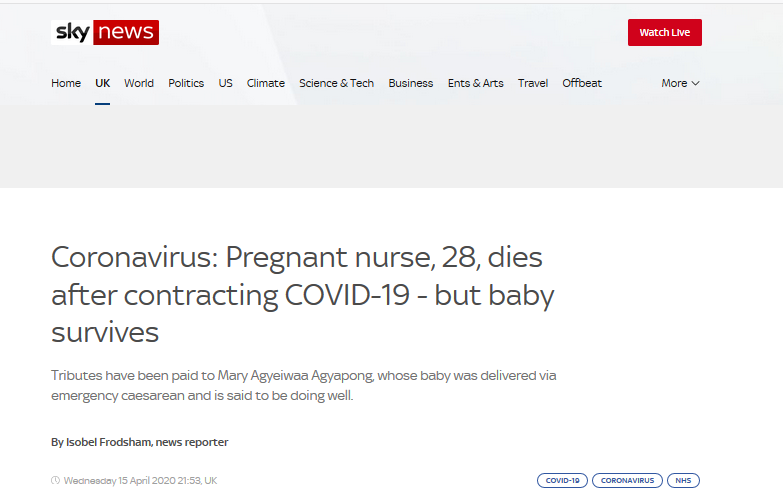Screen dimensions: 783x501
Task: Go to Ents & Arts section
Action: (475, 83)
